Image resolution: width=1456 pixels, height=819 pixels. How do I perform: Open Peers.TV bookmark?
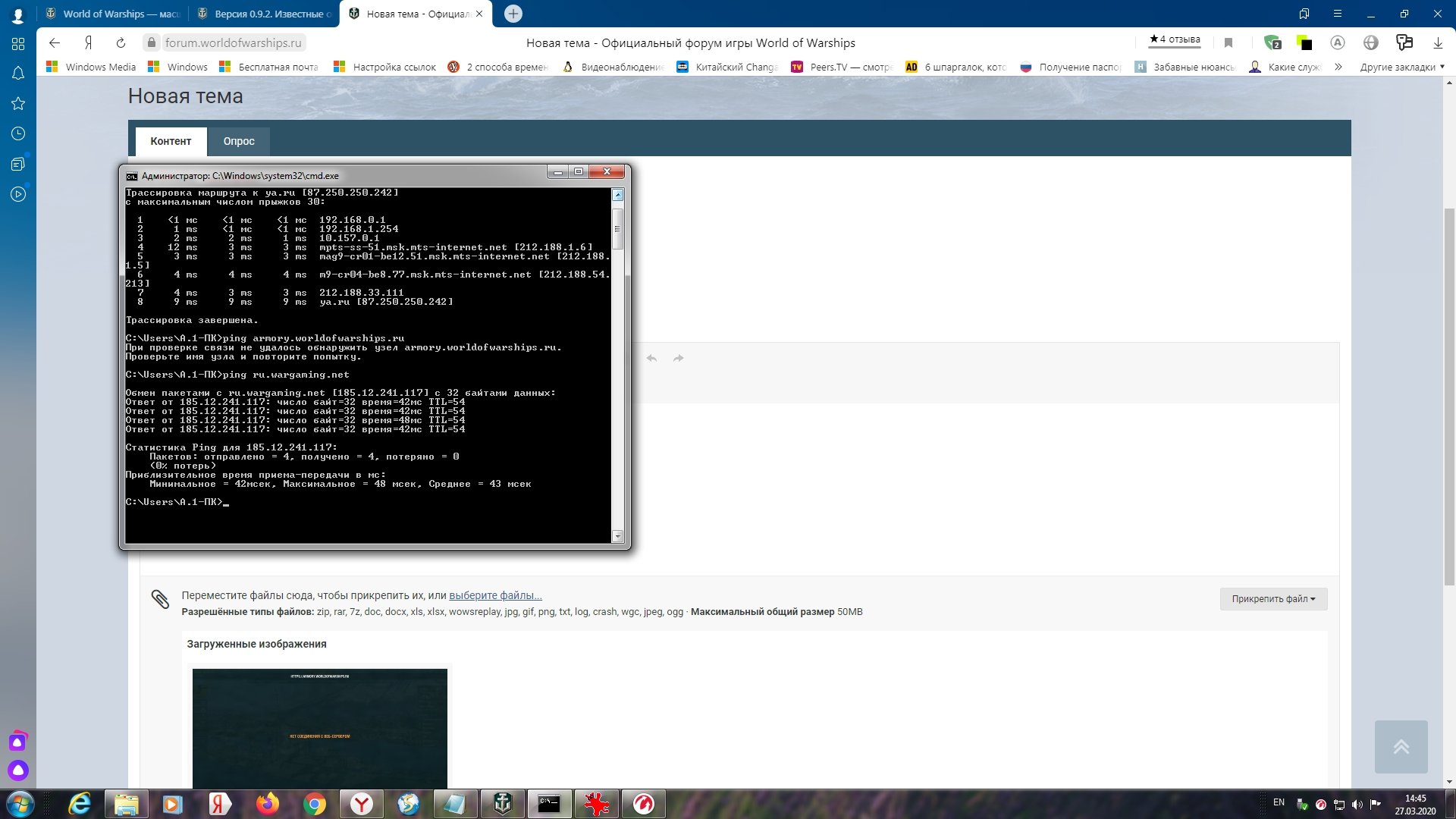pyautogui.click(x=842, y=67)
